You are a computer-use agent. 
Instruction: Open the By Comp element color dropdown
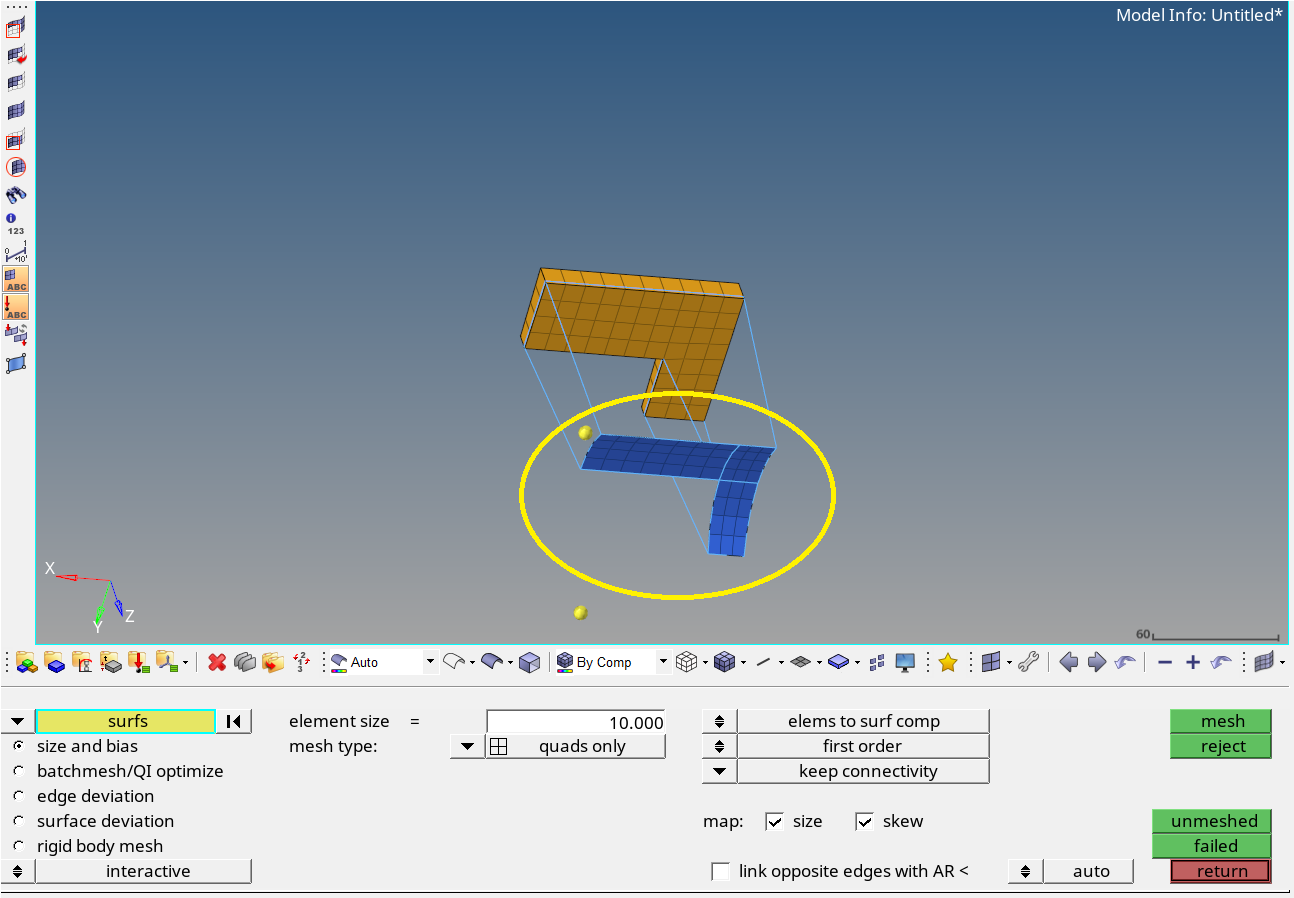(662, 662)
